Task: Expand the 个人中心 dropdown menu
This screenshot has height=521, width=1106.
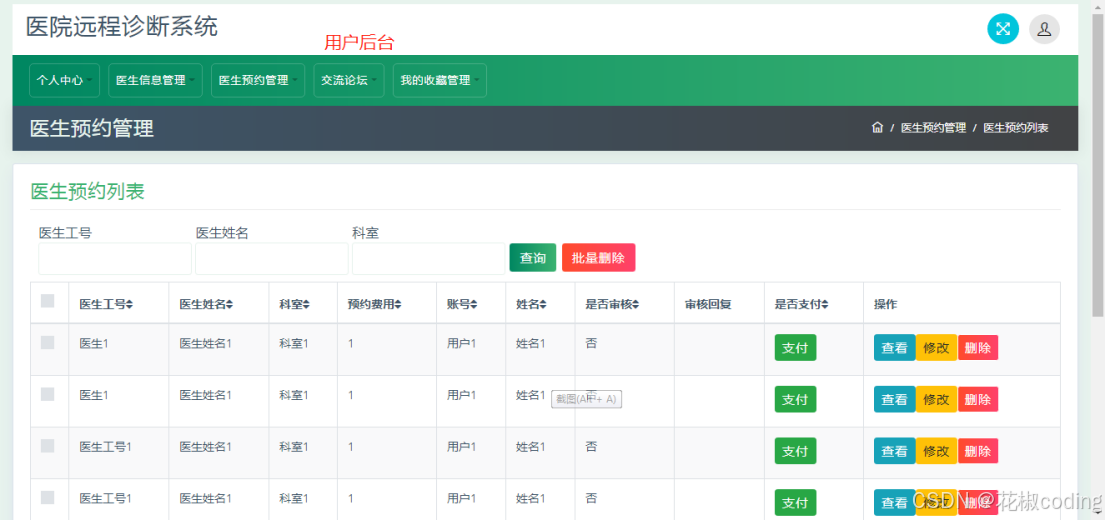Action: (x=64, y=80)
